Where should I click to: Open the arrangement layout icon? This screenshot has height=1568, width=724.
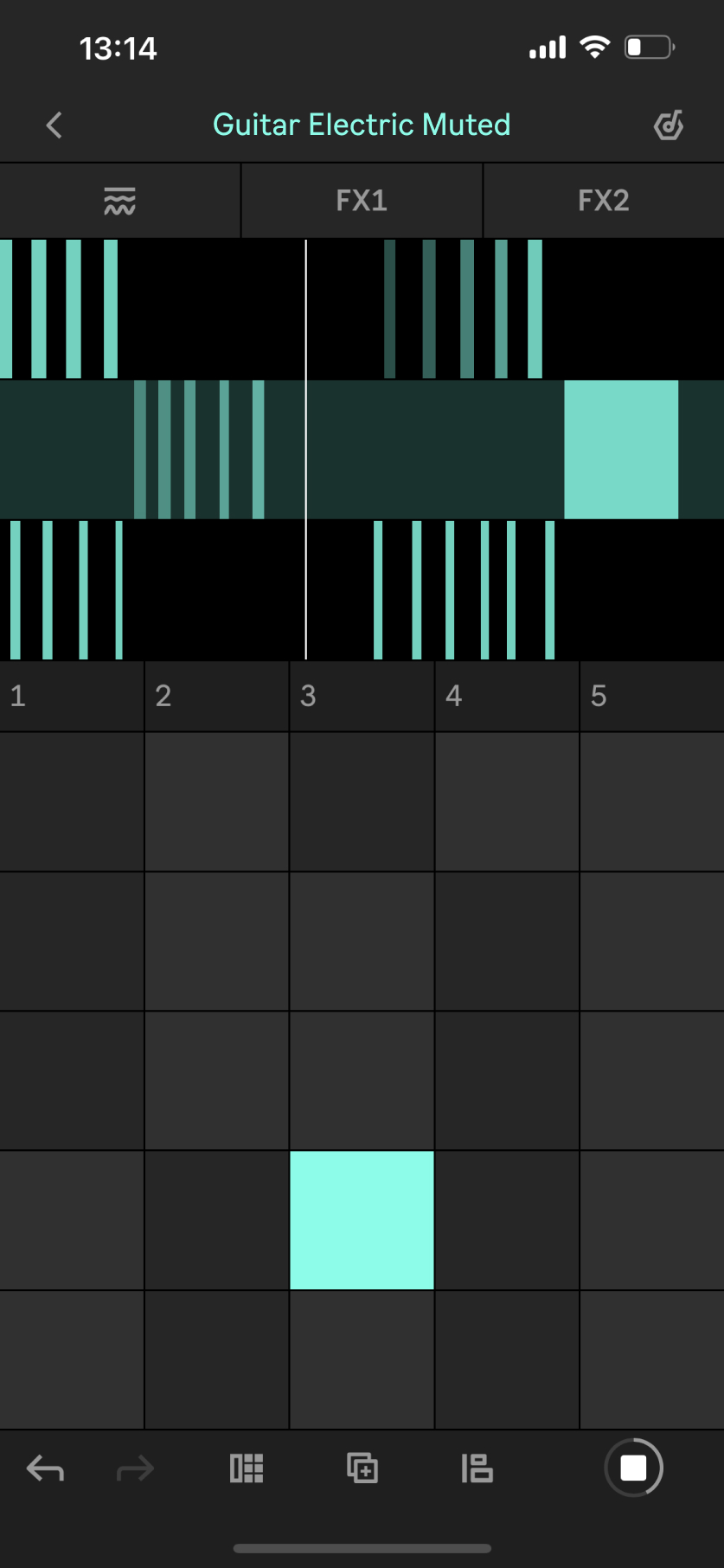point(477,1468)
